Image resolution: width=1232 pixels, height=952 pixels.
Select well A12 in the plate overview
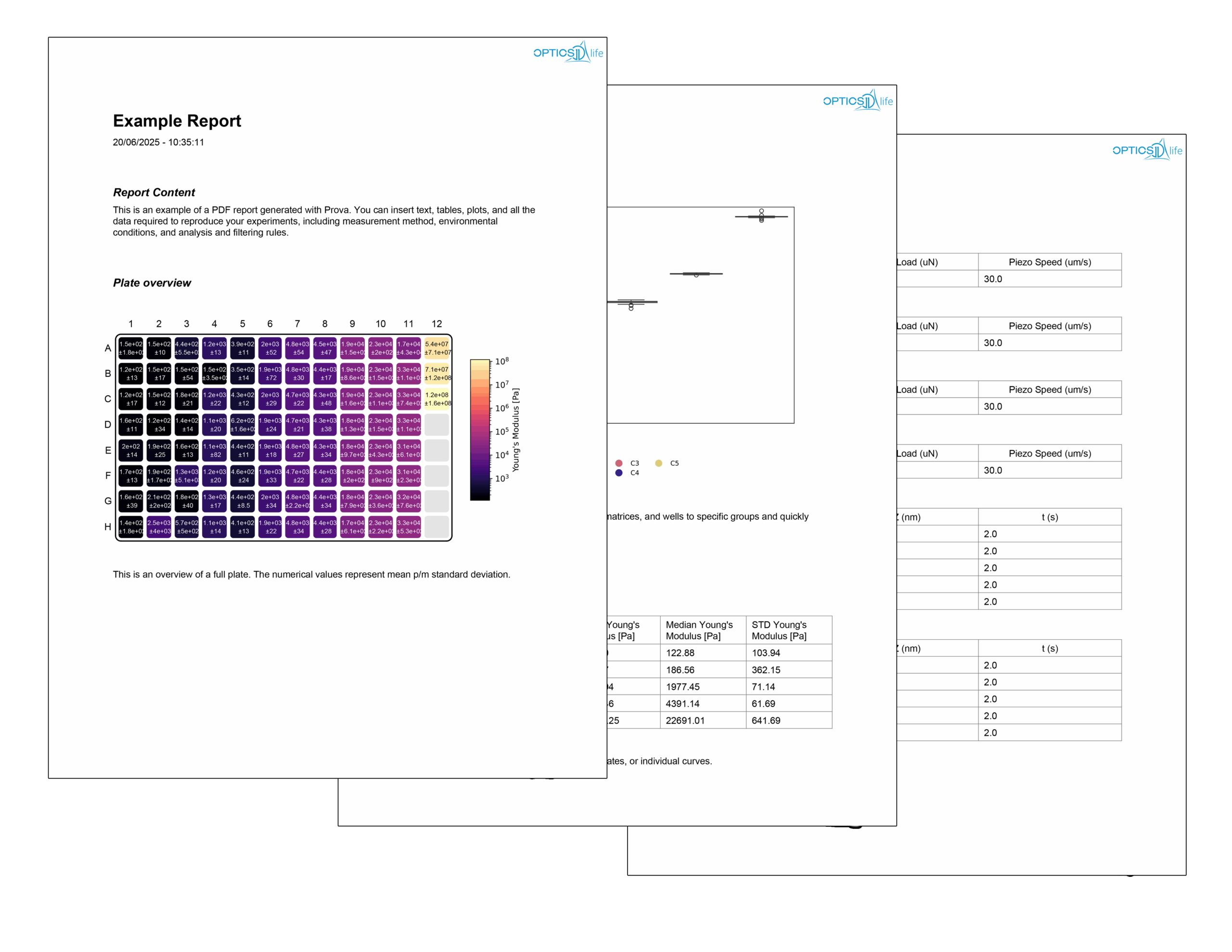437,348
